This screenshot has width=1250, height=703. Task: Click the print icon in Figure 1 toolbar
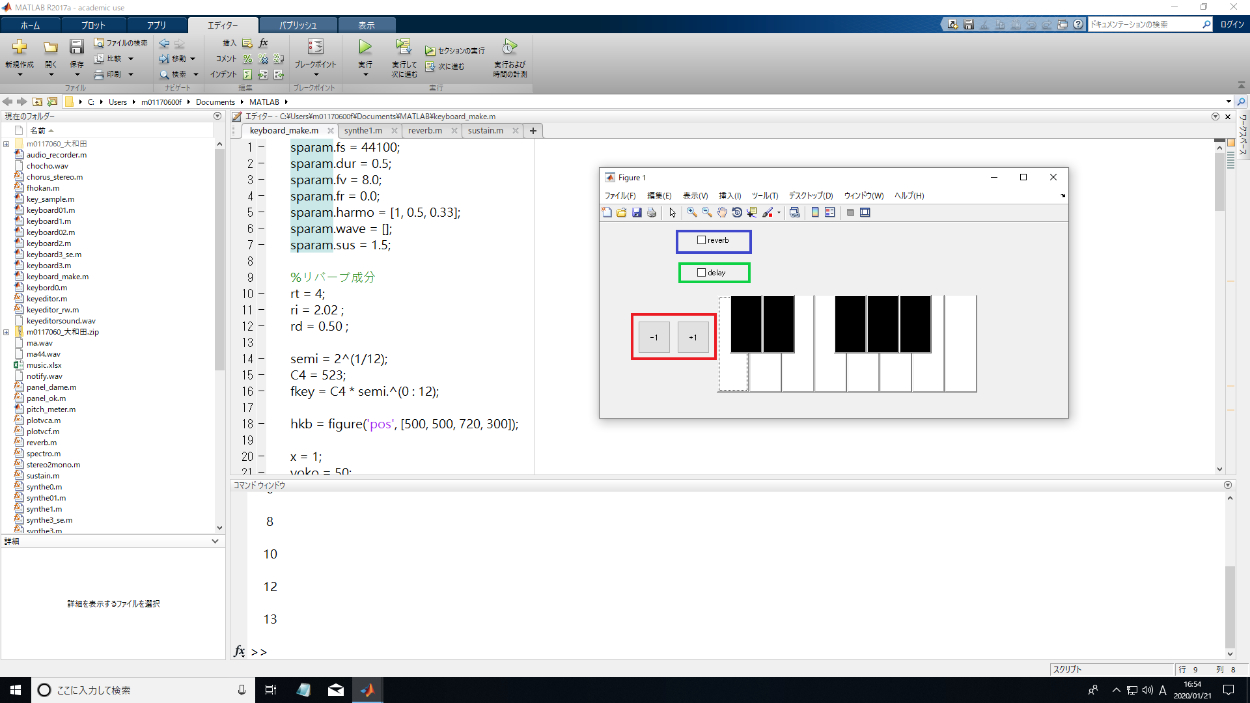click(x=652, y=212)
